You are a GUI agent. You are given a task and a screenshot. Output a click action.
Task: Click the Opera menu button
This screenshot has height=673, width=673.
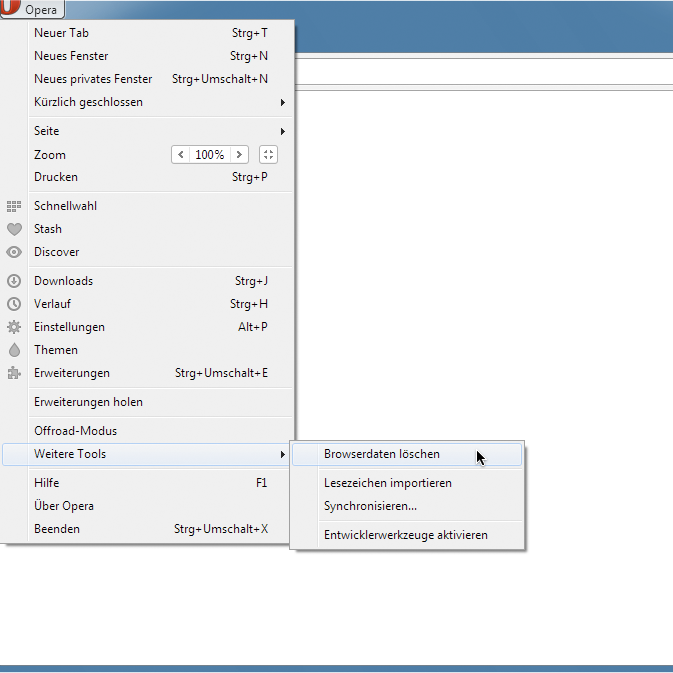point(32,9)
